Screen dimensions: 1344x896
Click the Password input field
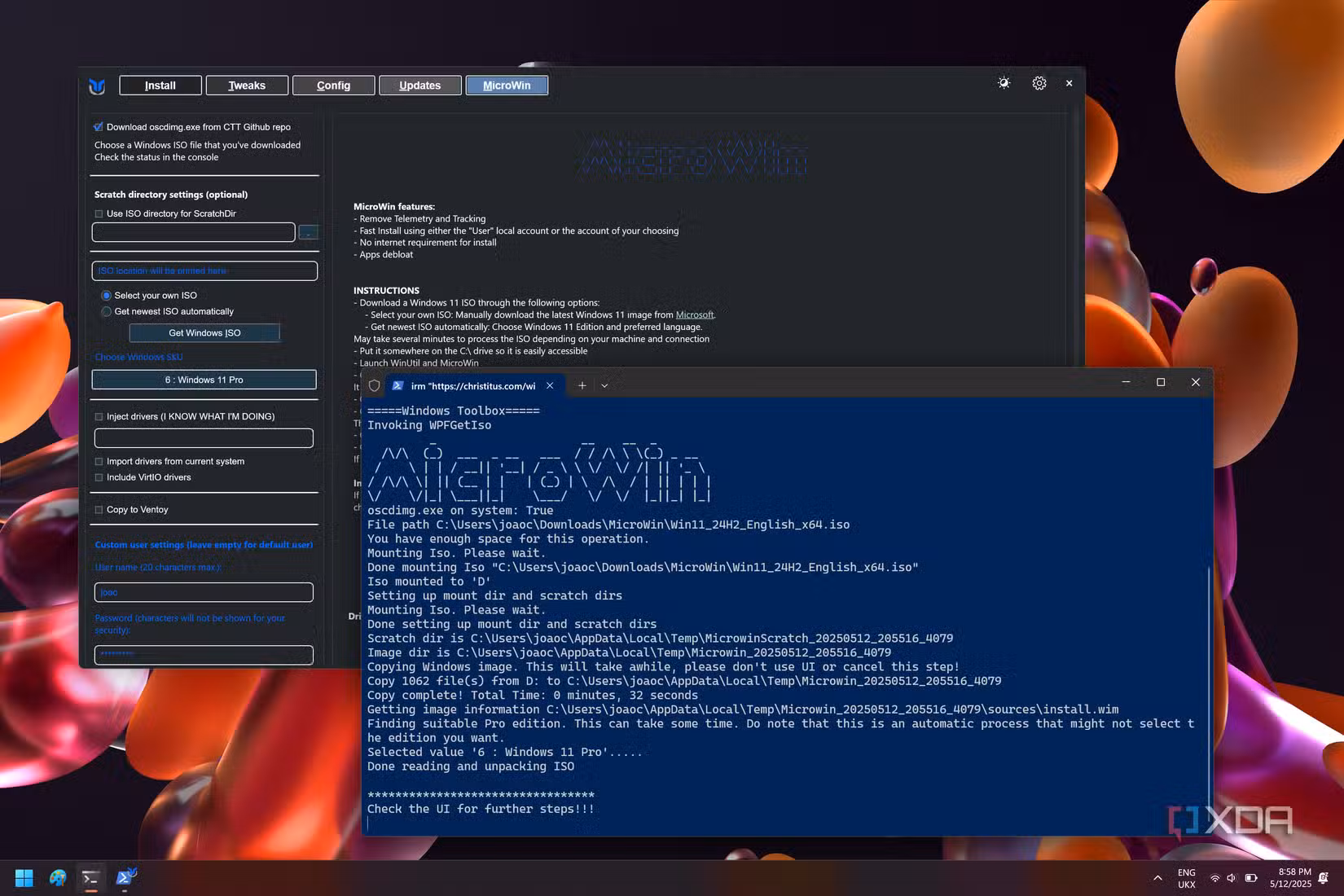tap(204, 655)
